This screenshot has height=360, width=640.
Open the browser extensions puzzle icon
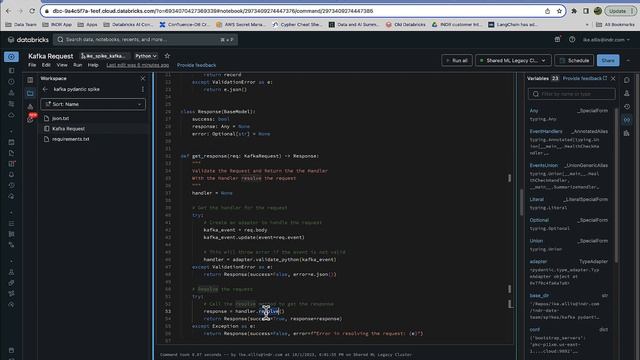point(574,11)
